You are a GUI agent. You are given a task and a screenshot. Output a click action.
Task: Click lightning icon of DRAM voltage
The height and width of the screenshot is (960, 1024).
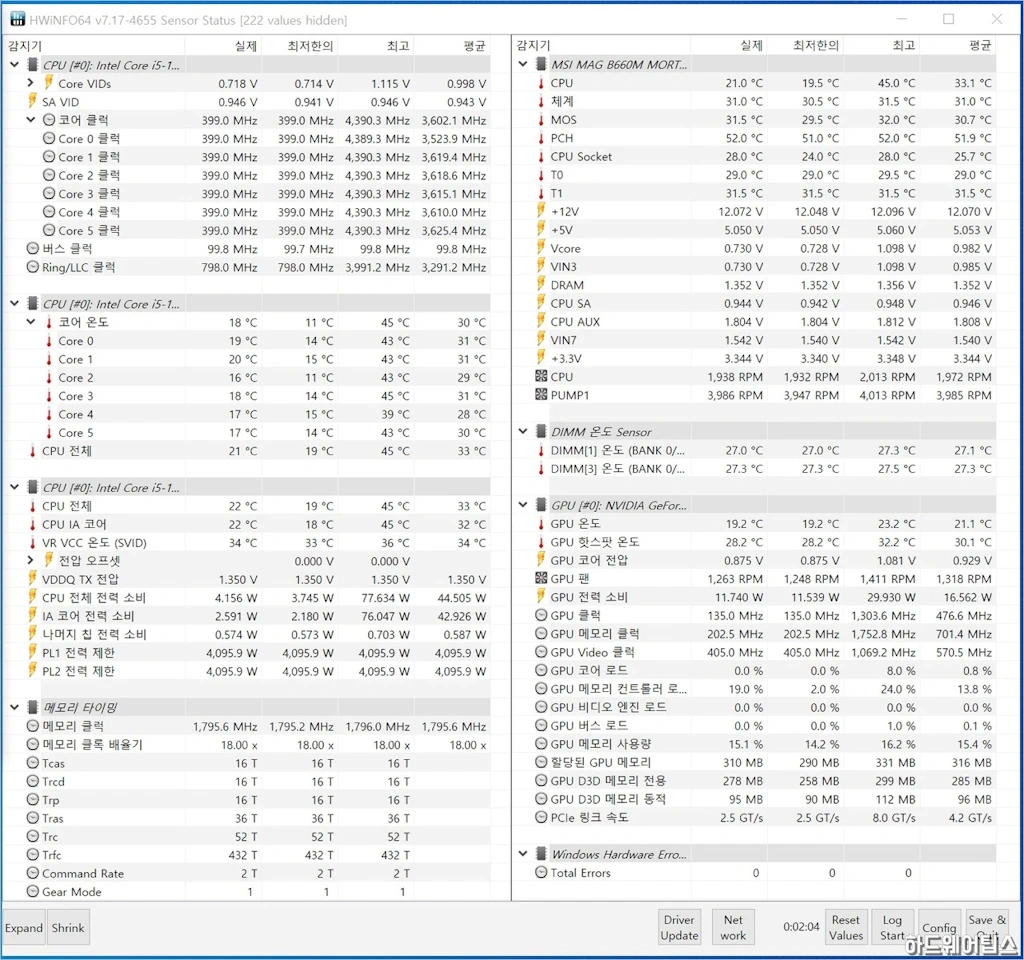point(541,285)
